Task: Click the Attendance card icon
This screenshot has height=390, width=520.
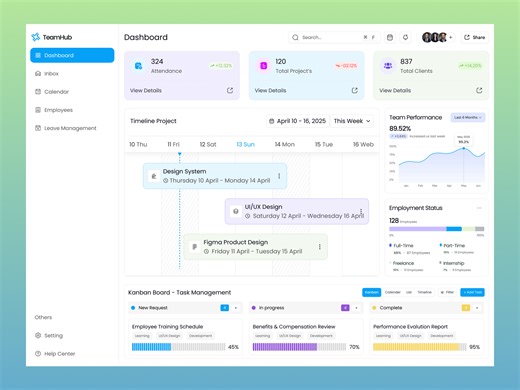Action: pos(138,66)
